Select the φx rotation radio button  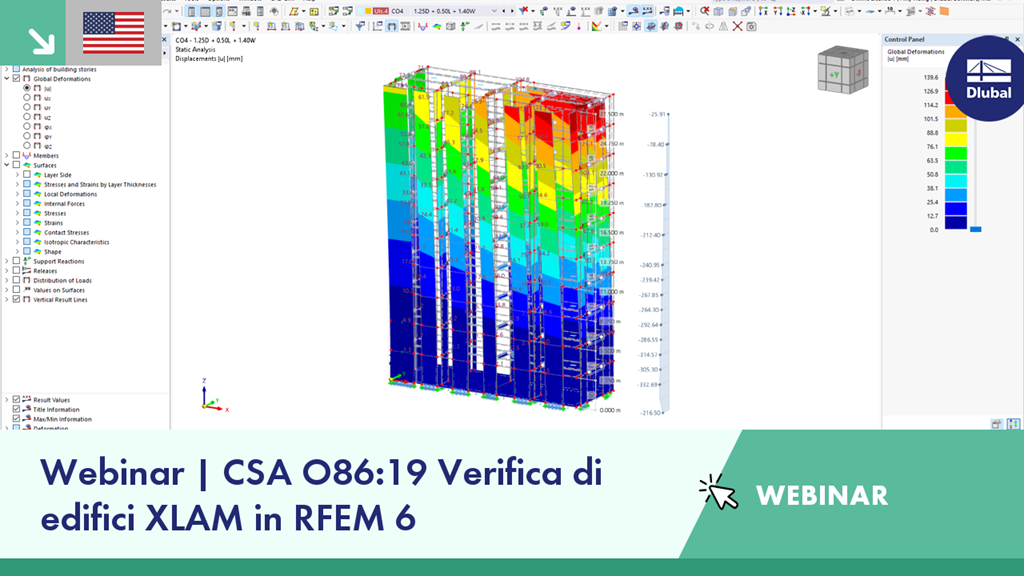[x=27, y=127]
